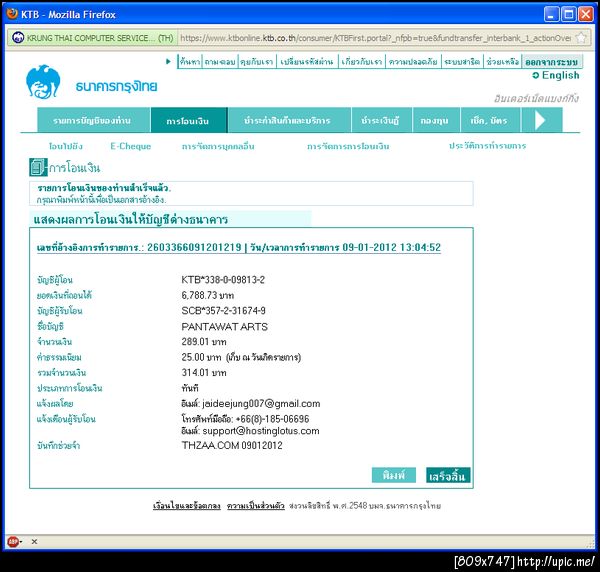600x572 pixels.
Task: Click ออกจากระบบ to log out
Action: pyautogui.click(x=551, y=62)
